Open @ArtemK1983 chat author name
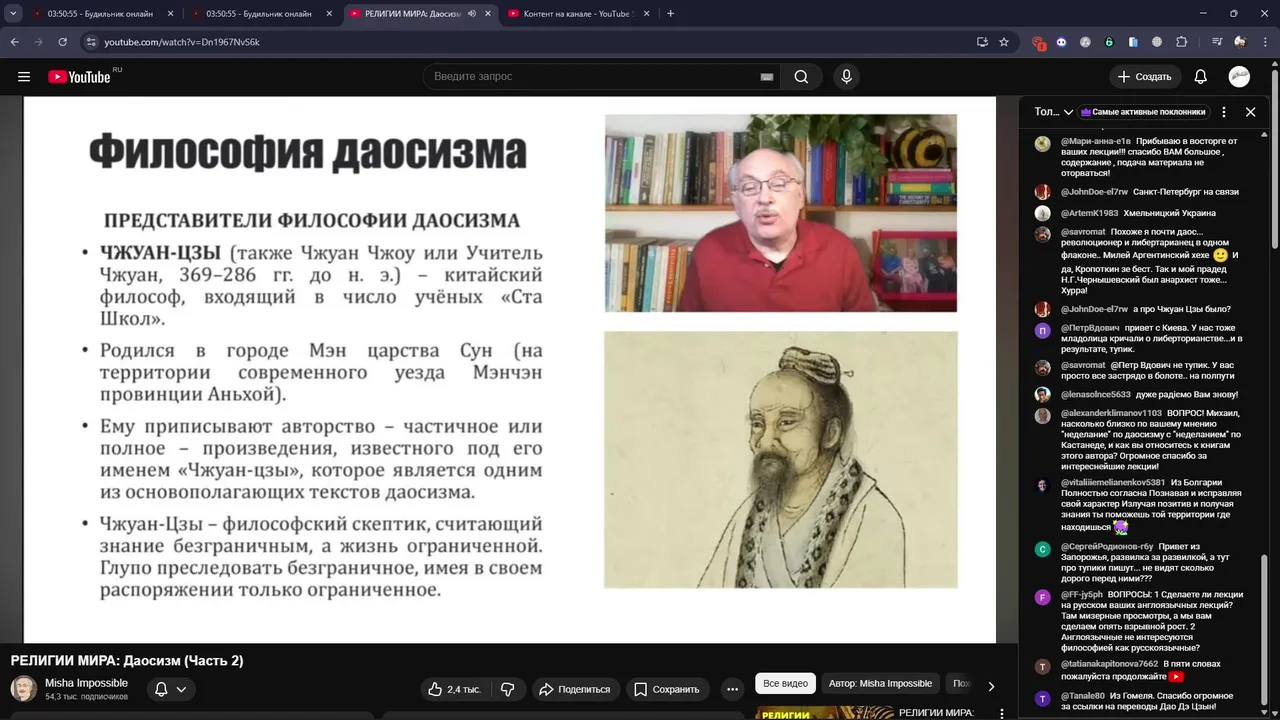1280x720 pixels. pyautogui.click(x=1089, y=213)
